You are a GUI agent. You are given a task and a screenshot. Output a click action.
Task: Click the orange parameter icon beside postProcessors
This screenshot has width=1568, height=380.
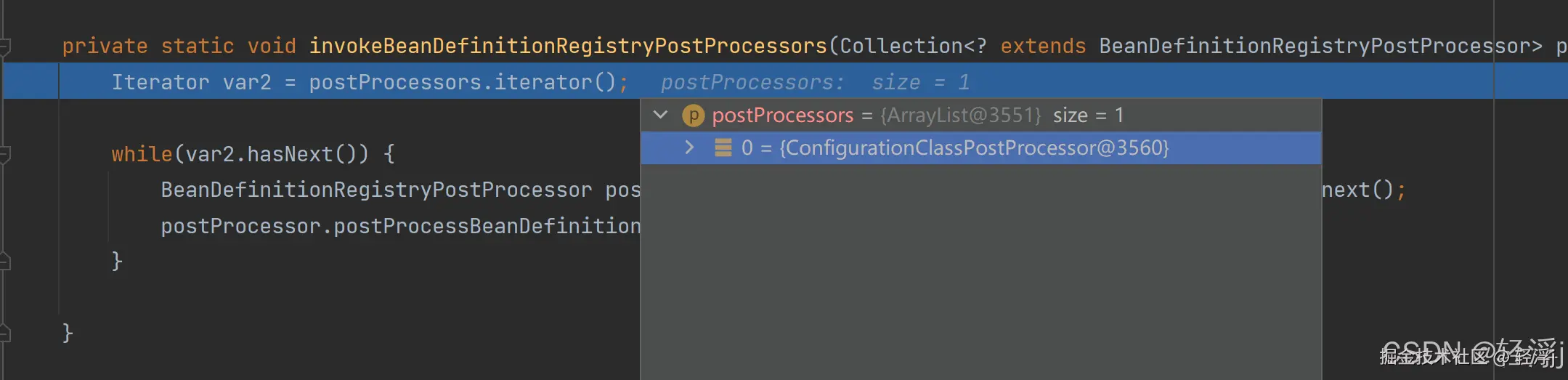point(694,116)
